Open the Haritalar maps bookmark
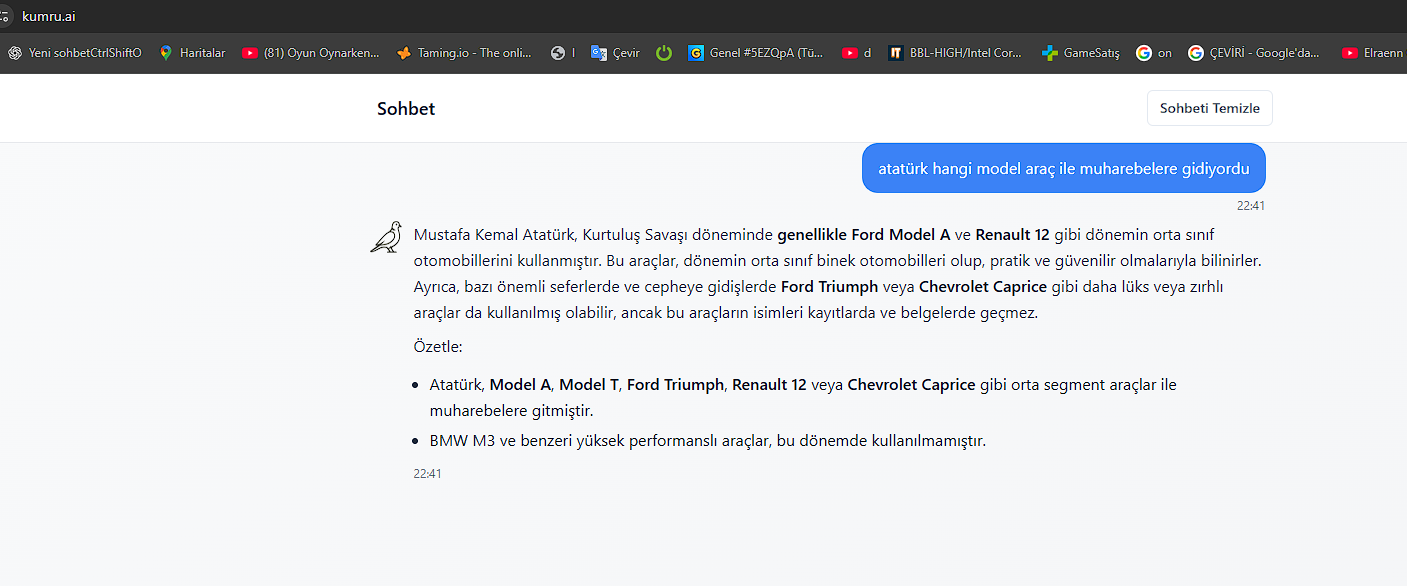This screenshot has width=1407, height=586. tap(192, 53)
